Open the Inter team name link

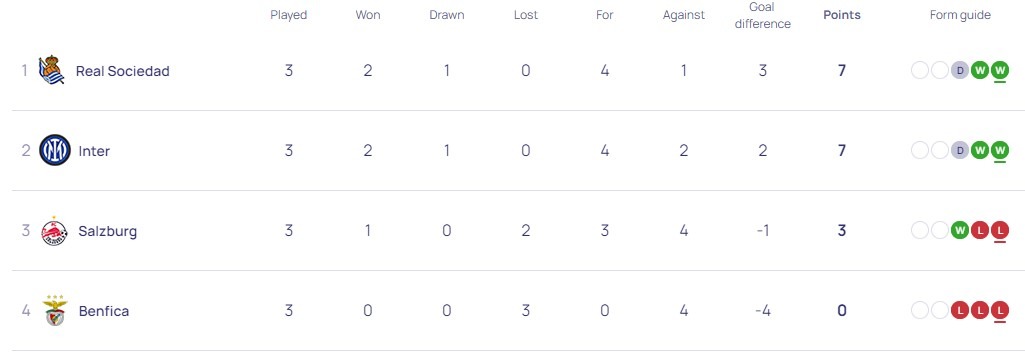click(x=94, y=151)
